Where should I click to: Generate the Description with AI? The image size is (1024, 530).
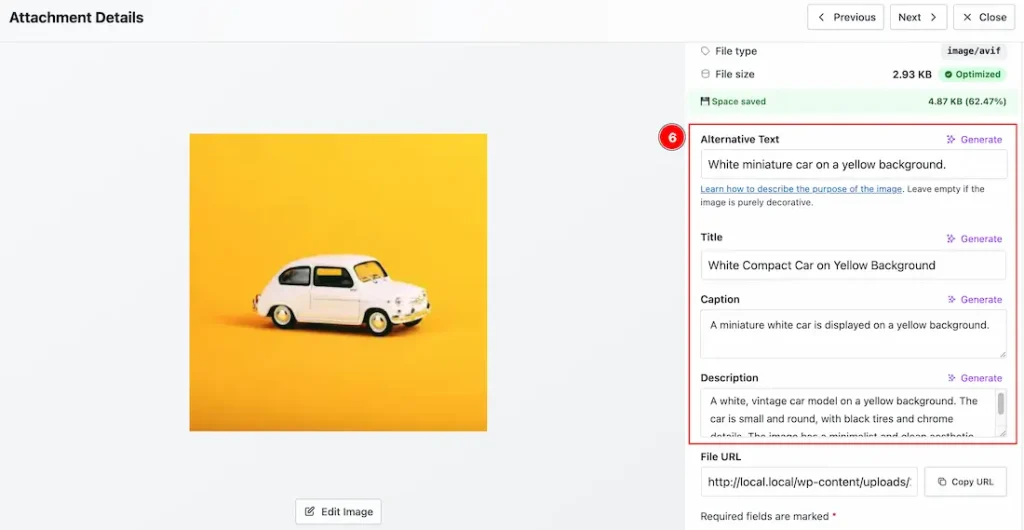[974, 378]
